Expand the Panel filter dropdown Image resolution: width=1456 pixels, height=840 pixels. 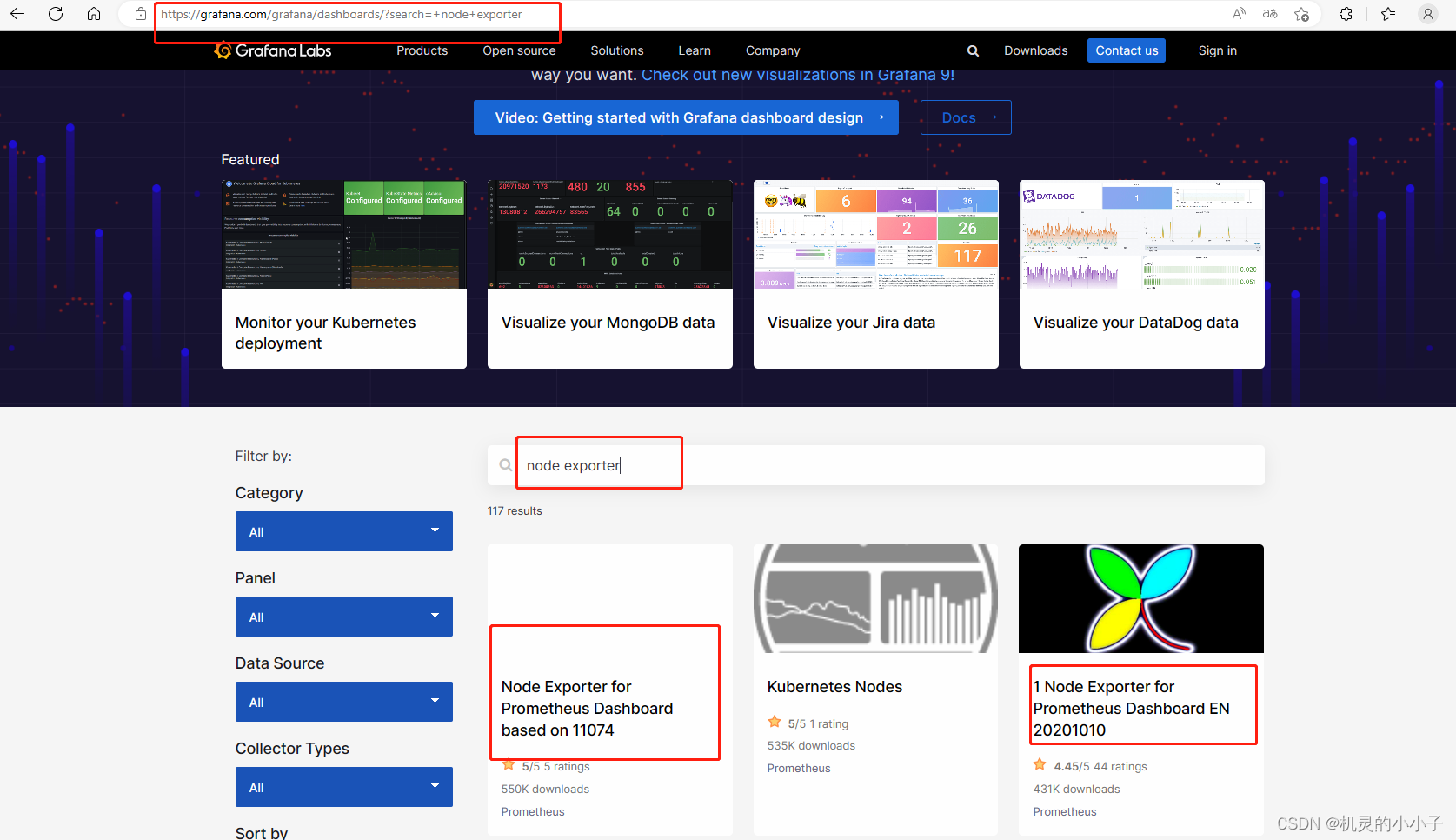[344, 617]
